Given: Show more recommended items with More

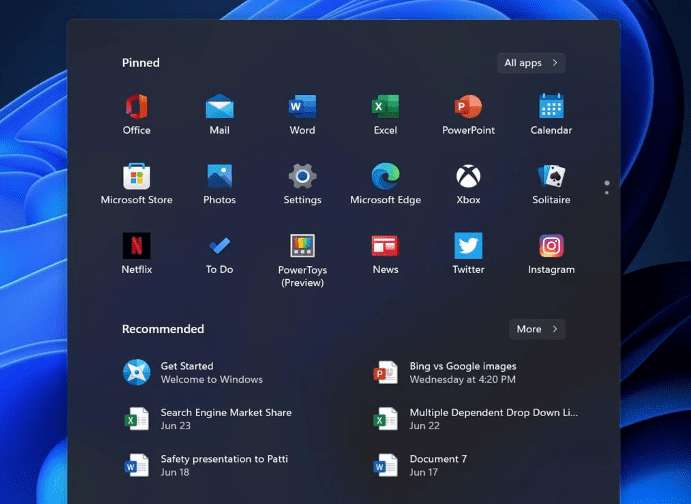Looking at the screenshot, I should pos(537,329).
